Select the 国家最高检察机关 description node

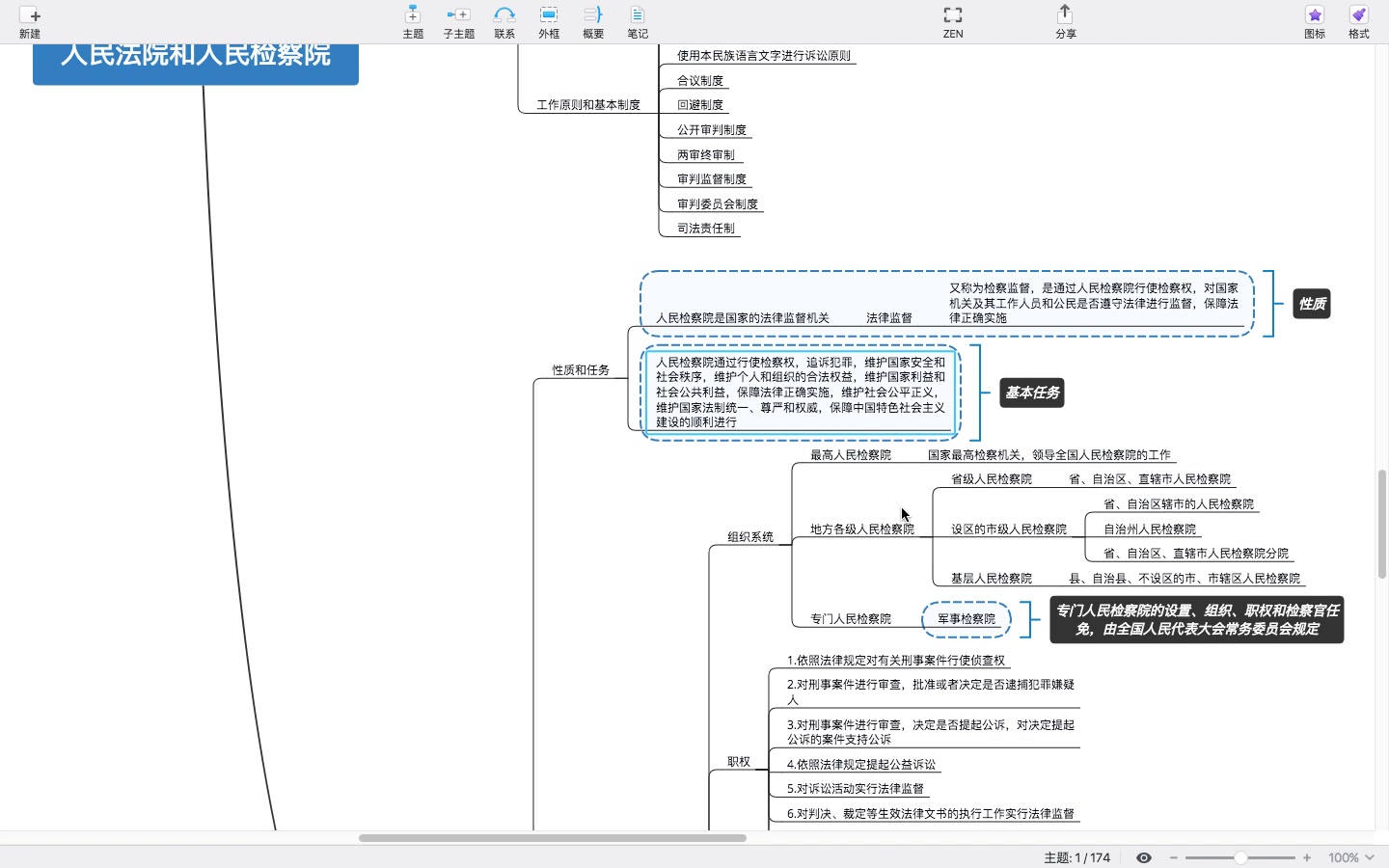[x=1049, y=455]
